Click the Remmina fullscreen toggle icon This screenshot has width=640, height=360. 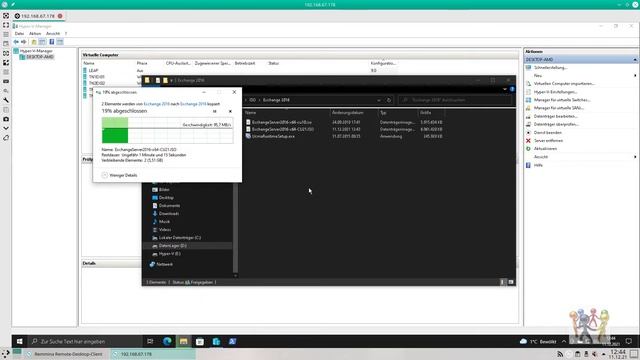[x=6, y=25]
